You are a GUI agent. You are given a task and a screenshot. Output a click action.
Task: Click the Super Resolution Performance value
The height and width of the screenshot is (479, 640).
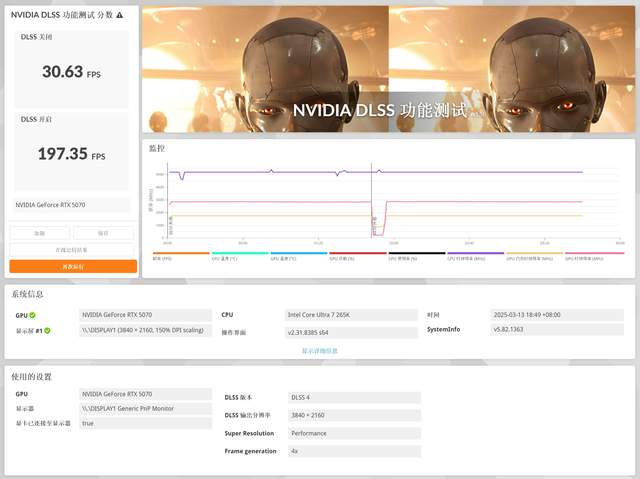[354, 433]
